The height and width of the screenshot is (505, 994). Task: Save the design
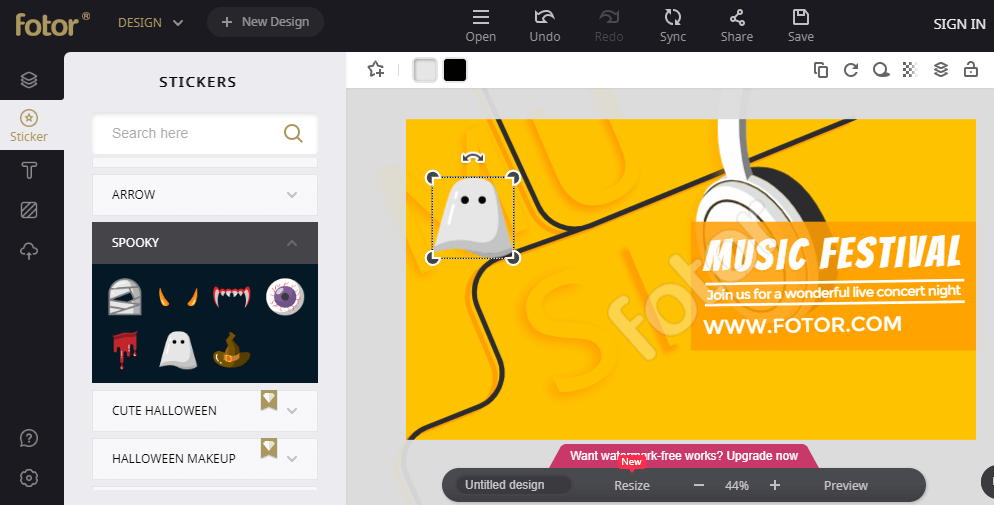click(801, 26)
